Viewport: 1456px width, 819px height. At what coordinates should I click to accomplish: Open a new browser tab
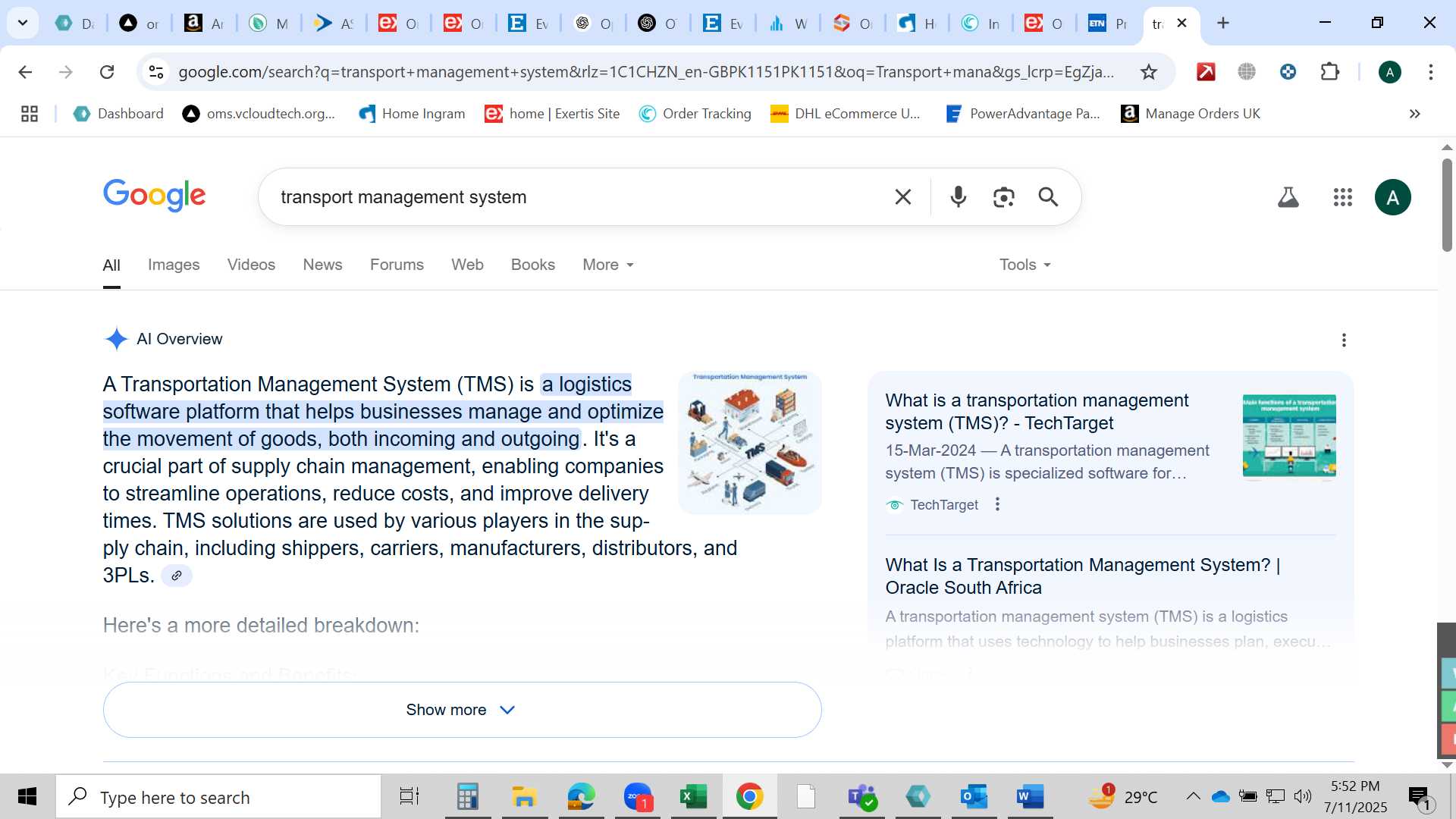coord(1222,23)
